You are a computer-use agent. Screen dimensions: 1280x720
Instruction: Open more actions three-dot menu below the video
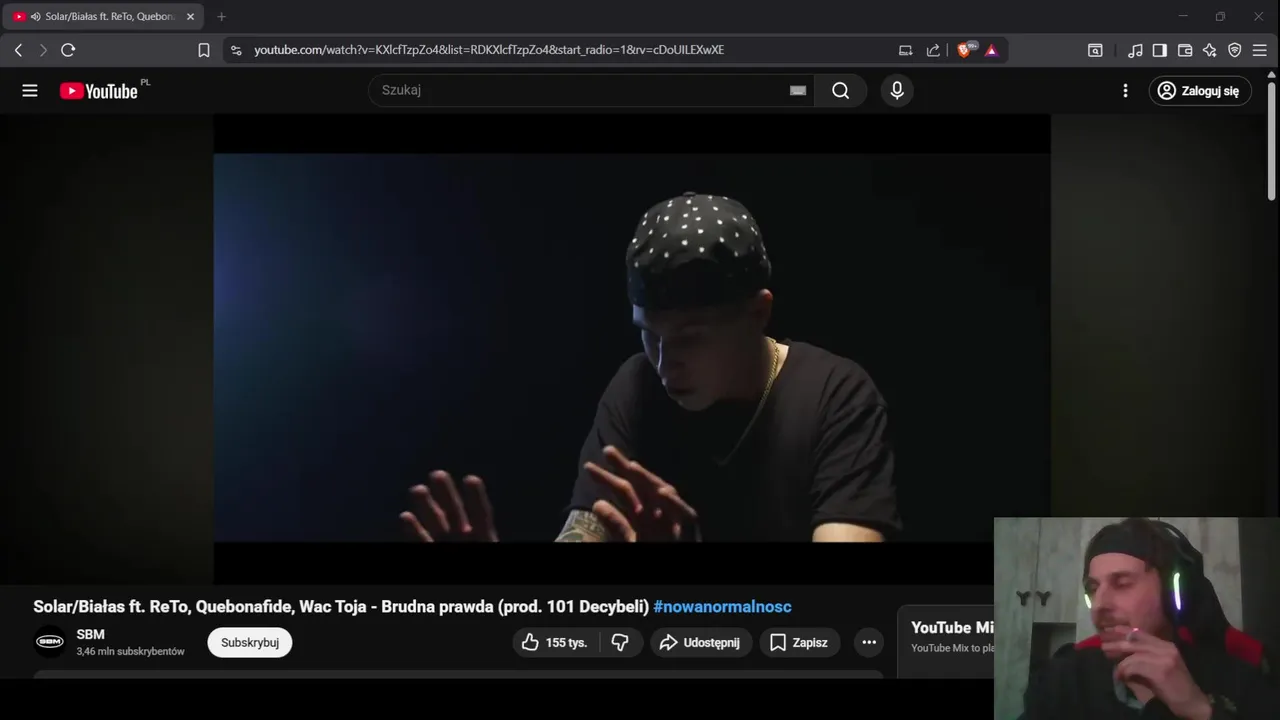(x=869, y=642)
